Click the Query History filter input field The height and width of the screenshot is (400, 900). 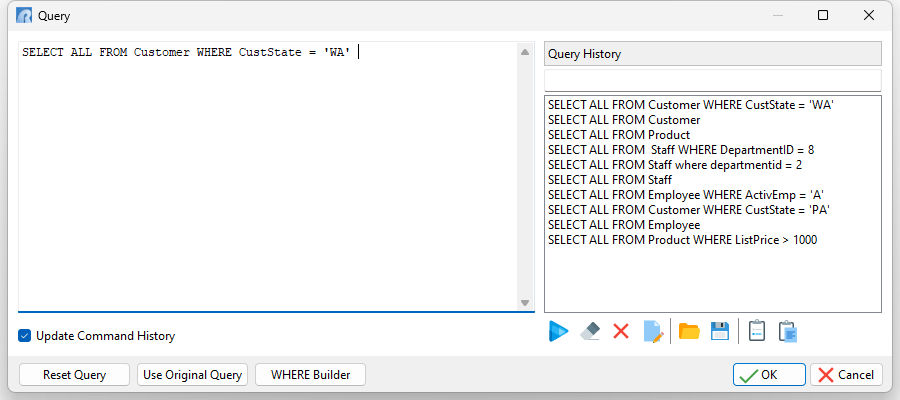[712, 80]
